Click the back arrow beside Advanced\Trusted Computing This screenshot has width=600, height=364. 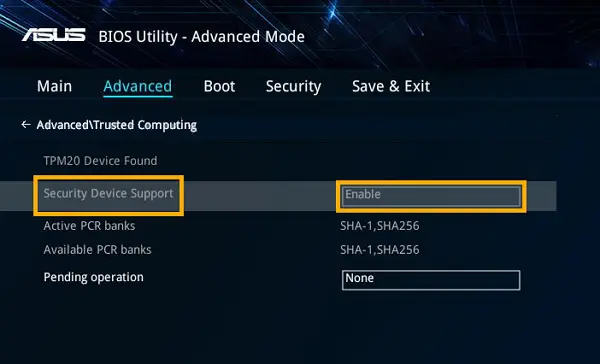[x=26, y=124]
